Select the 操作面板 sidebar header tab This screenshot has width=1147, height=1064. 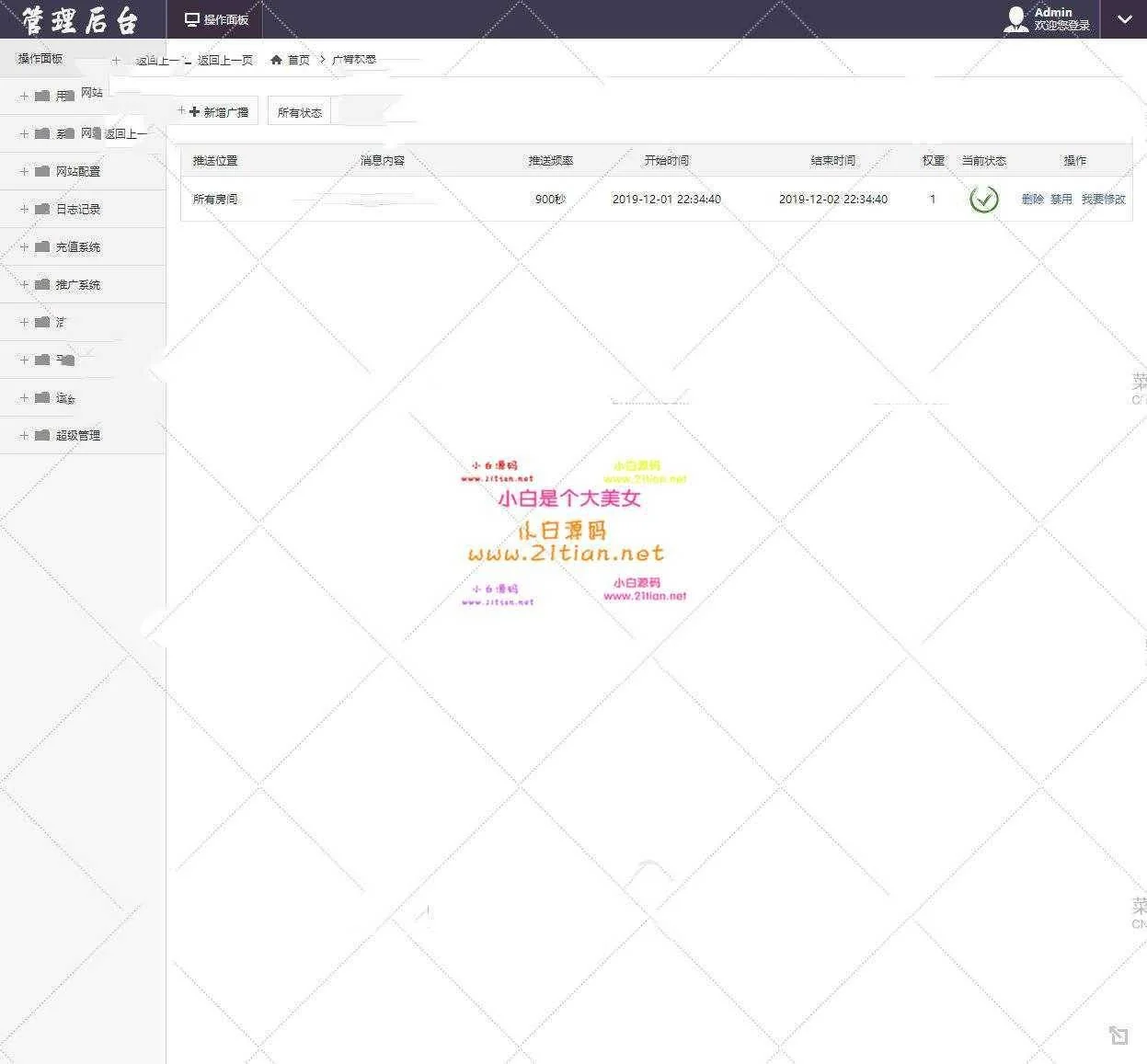coord(40,58)
